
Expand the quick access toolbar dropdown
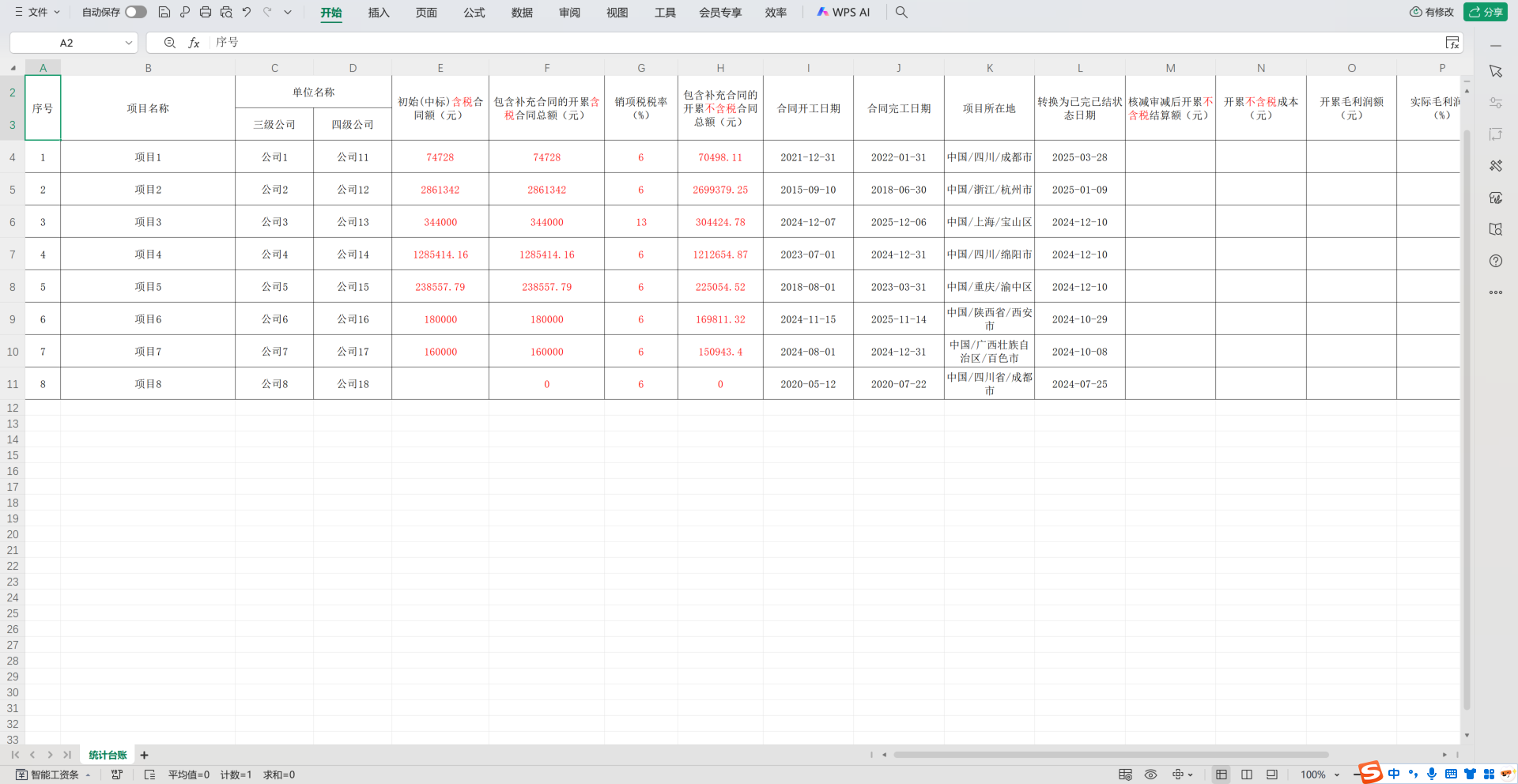(x=288, y=12)
